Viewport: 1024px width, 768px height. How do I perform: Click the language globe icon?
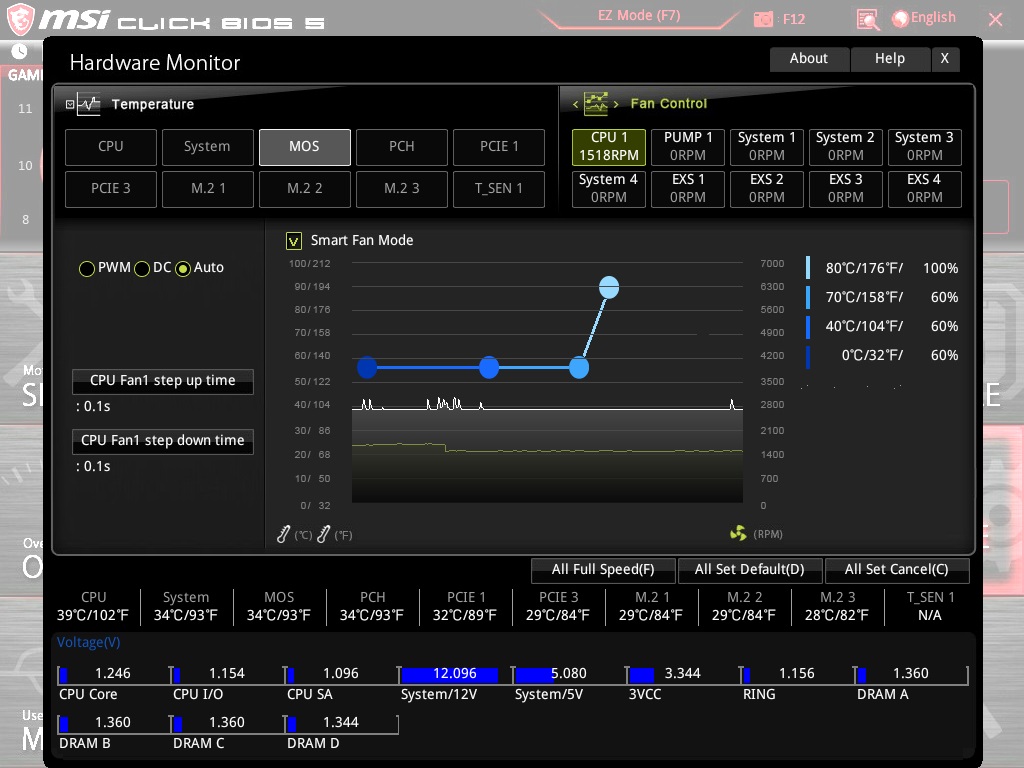point(900,19)
